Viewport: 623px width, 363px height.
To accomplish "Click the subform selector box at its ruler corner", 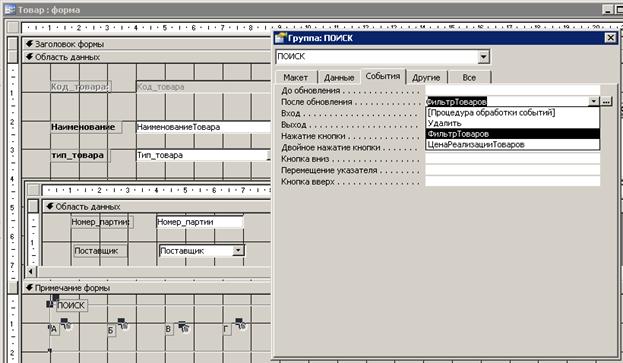I will pyautogui.click(x=33, y=190).
